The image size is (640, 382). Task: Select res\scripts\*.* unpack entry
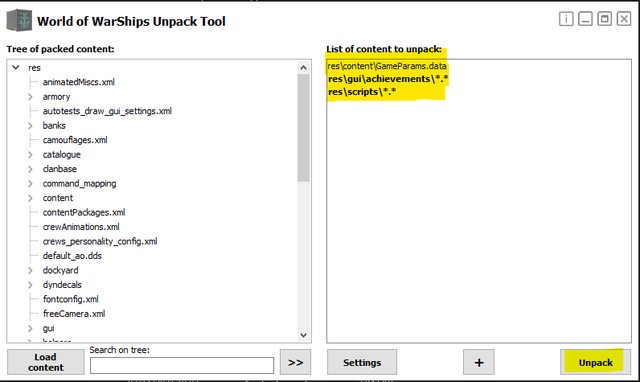(362, 92)
